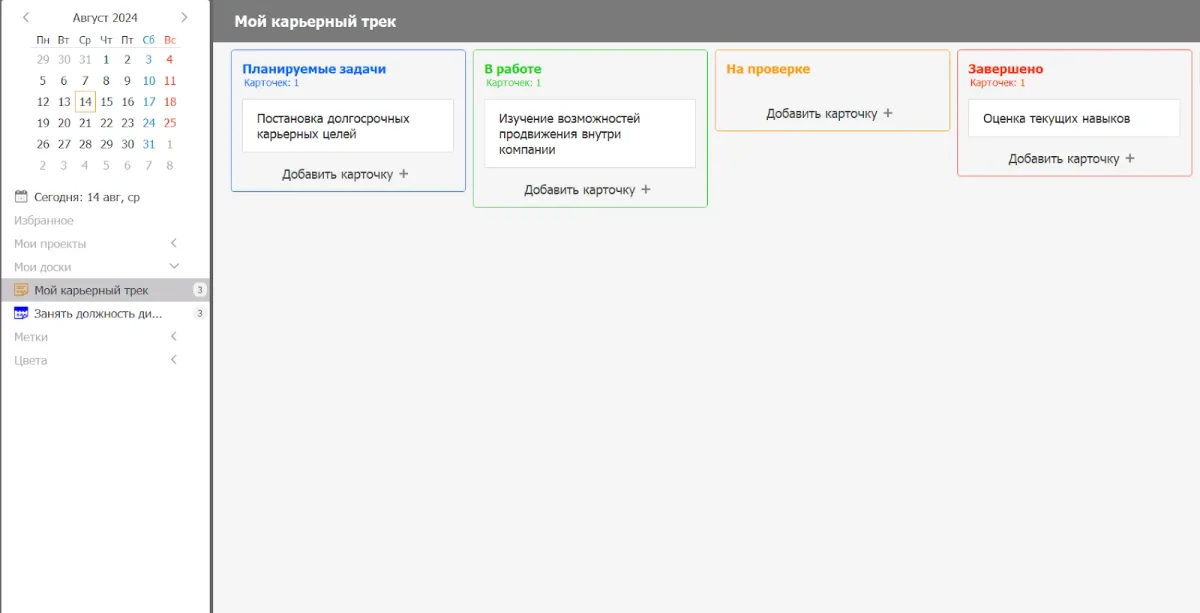Open Избранное in the sidebar

click(x=44, y=220)
